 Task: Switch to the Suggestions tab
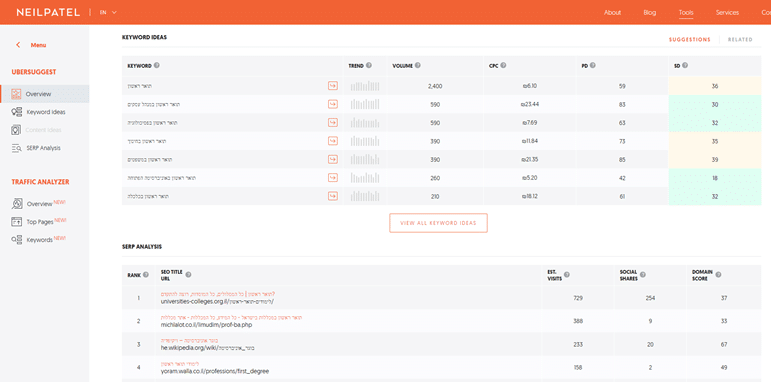(689, 40)
